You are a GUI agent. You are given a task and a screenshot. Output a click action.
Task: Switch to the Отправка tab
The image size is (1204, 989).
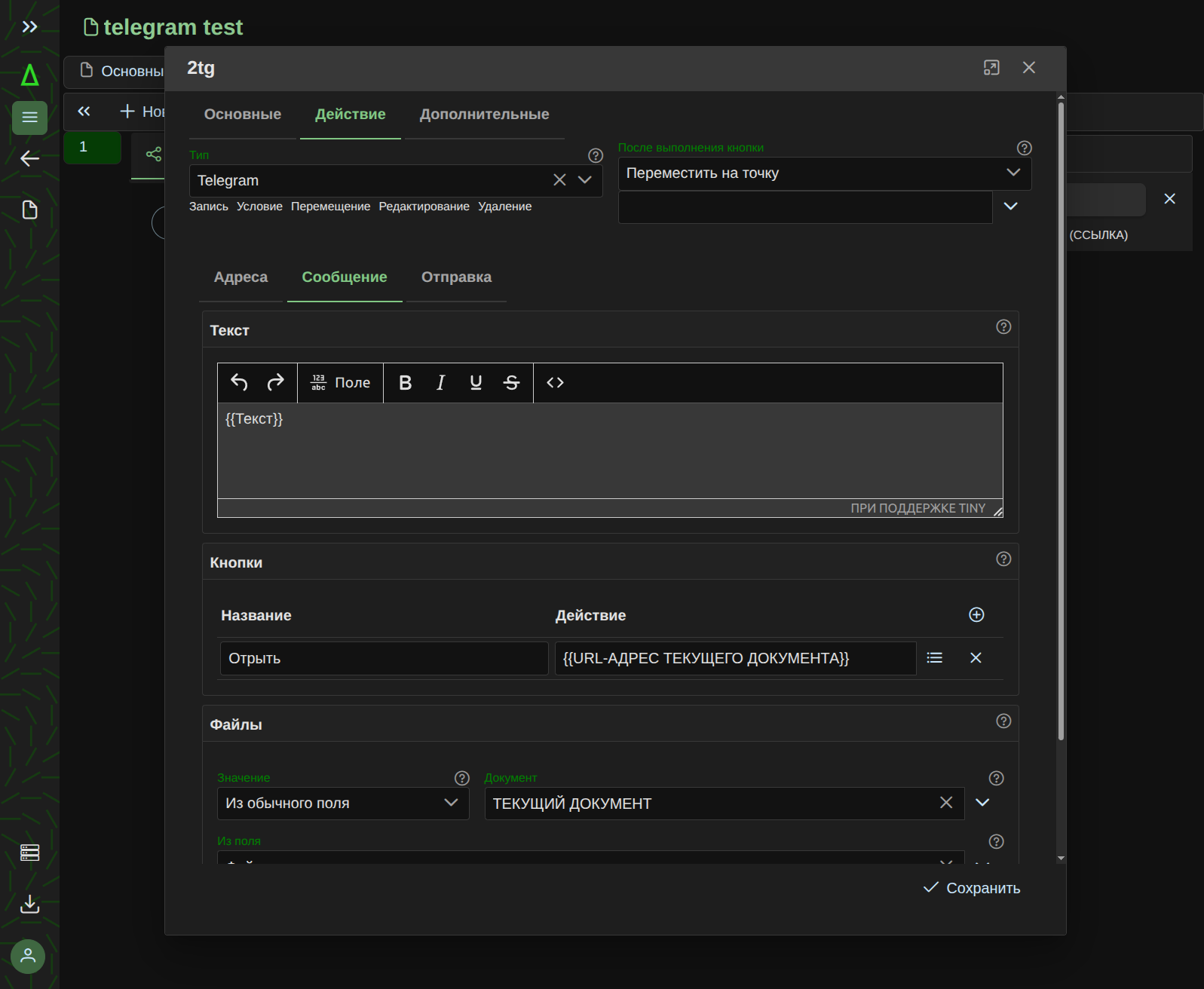click(456, 277)
